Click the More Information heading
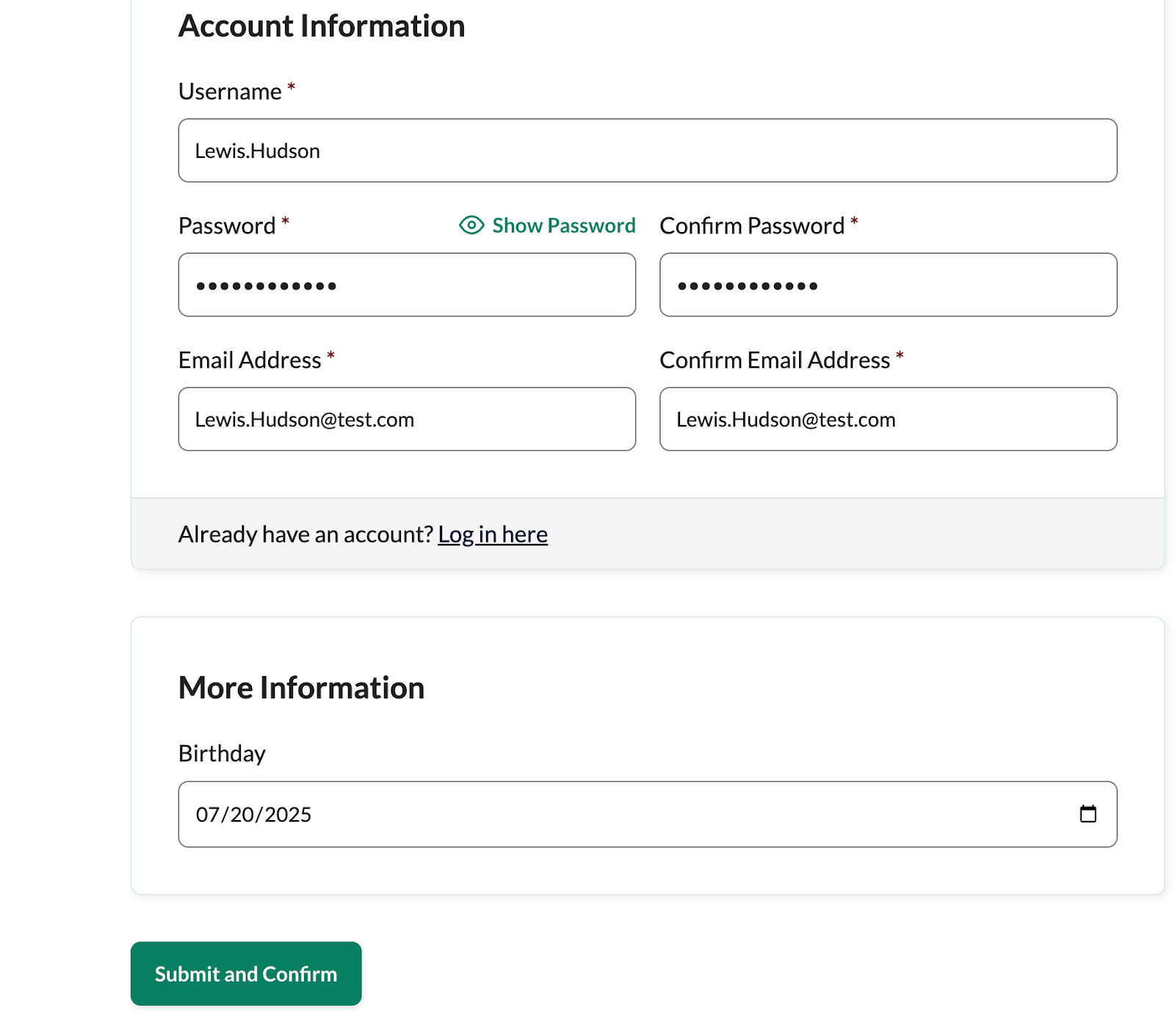This screenshot has height=1036, width=1175. pyautogui.click(x=301, y=687)
